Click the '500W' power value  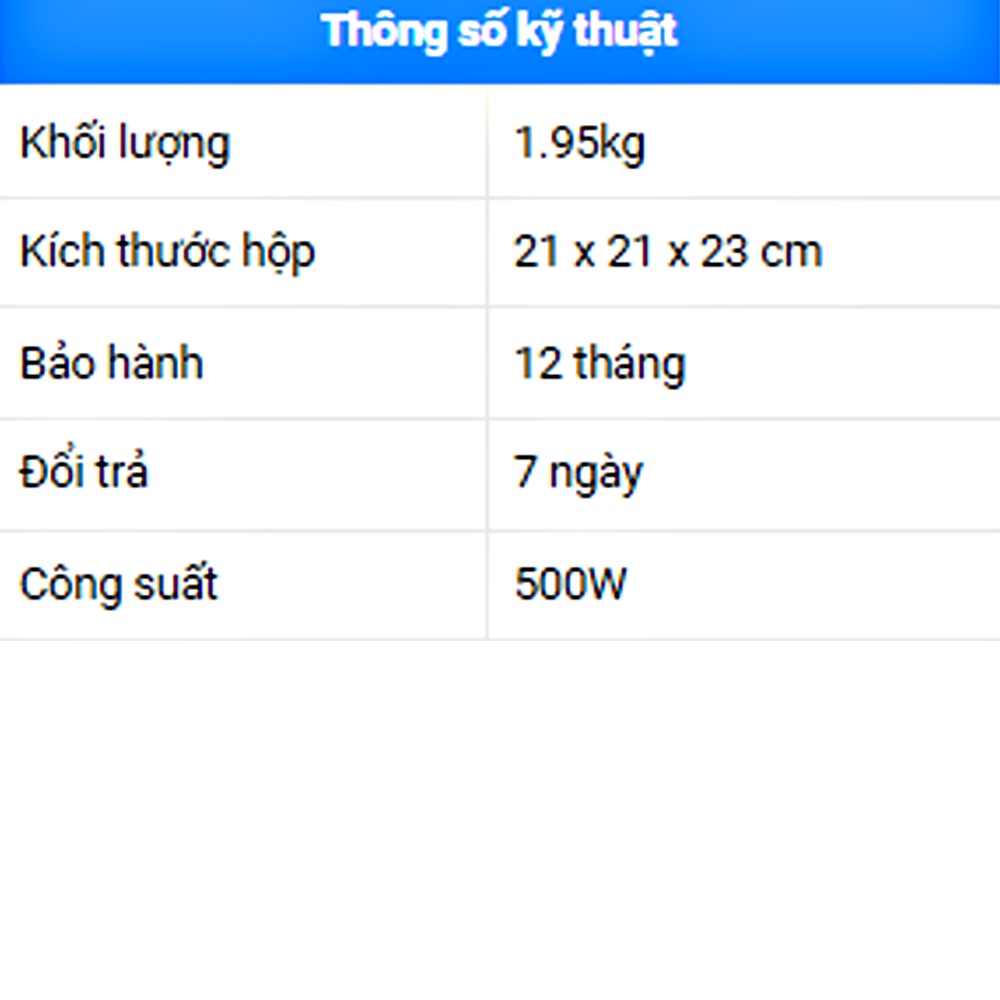570,584
